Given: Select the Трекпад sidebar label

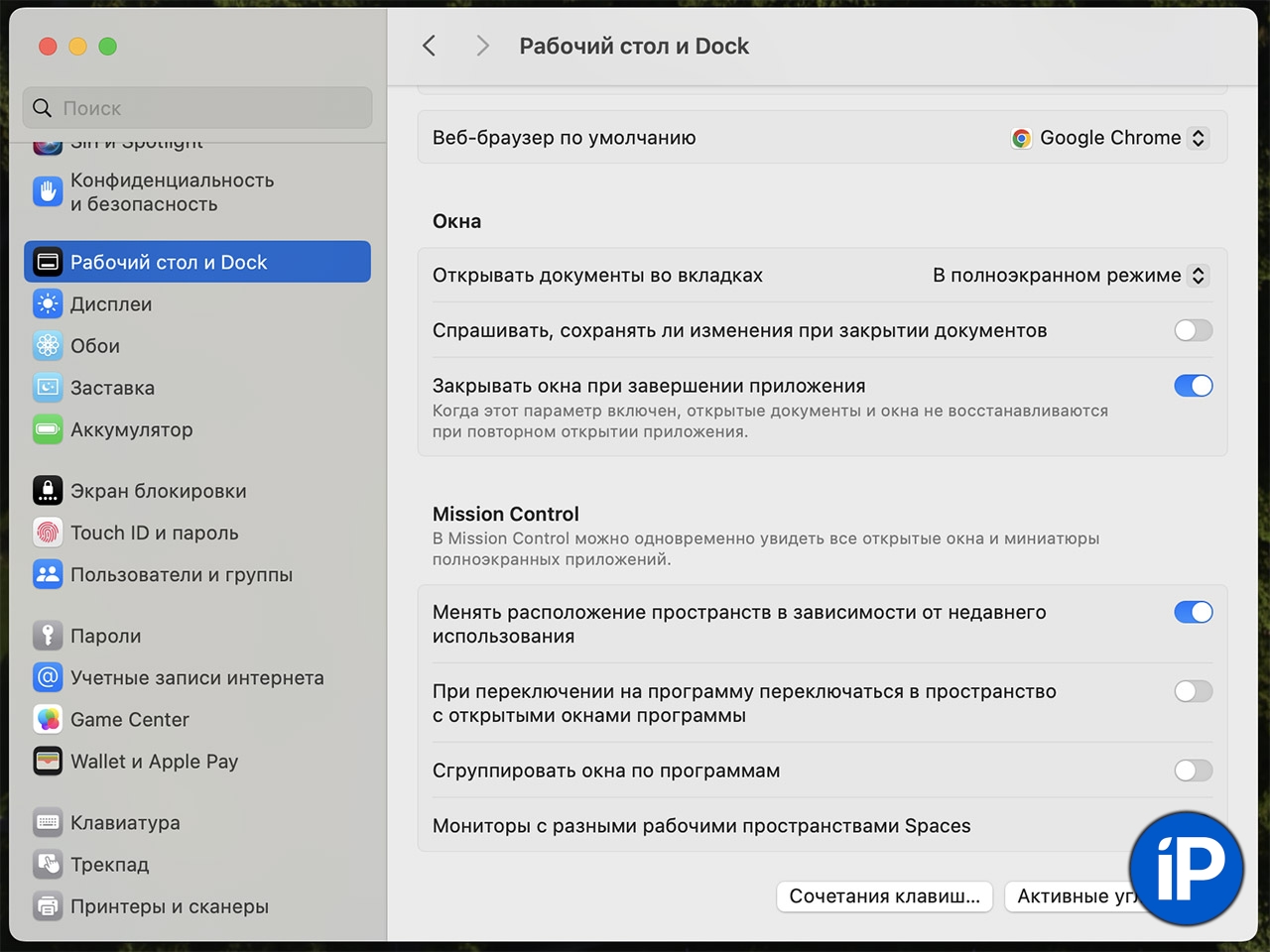Looking at the screenshot, I should click(x=110, y=865).
